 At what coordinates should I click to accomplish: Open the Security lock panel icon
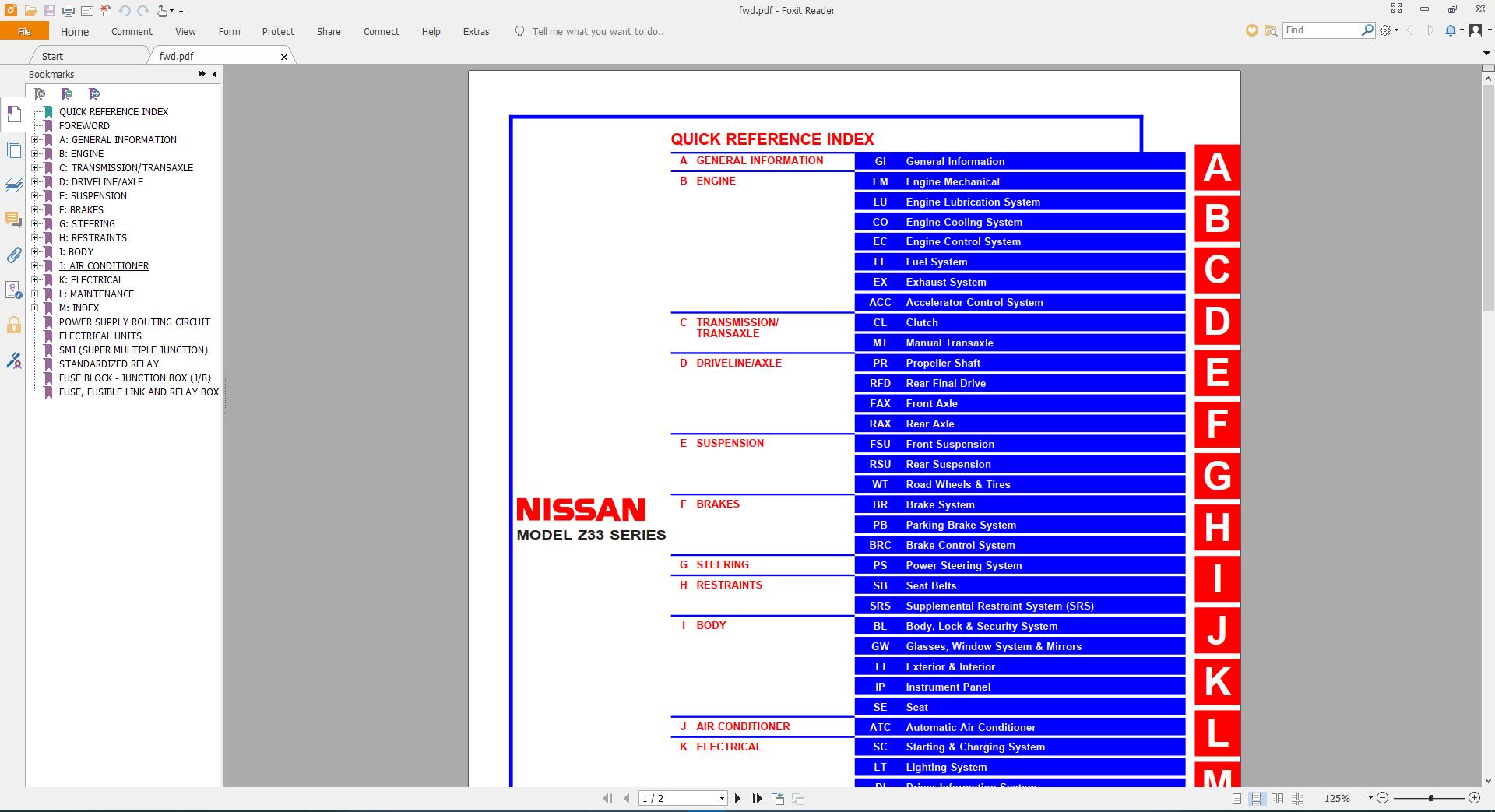13,325
